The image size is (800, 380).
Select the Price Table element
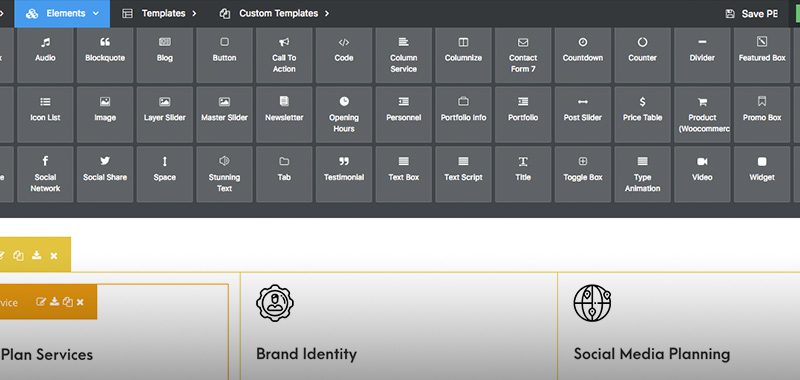[642, 115]
